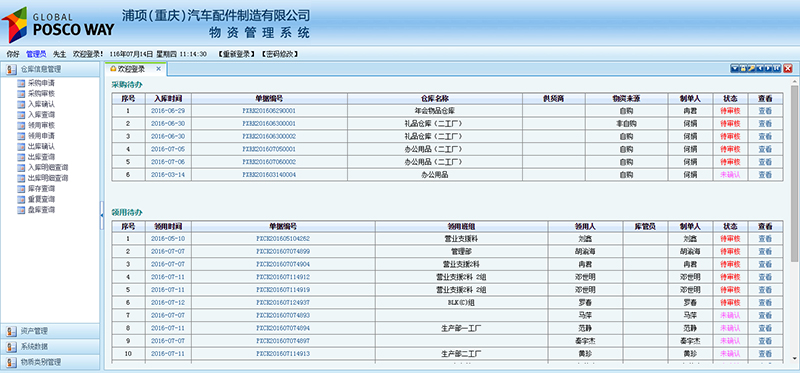800x373 pixels.
Task: Click the 库存查询 menu icon
Action: [21, 189]
